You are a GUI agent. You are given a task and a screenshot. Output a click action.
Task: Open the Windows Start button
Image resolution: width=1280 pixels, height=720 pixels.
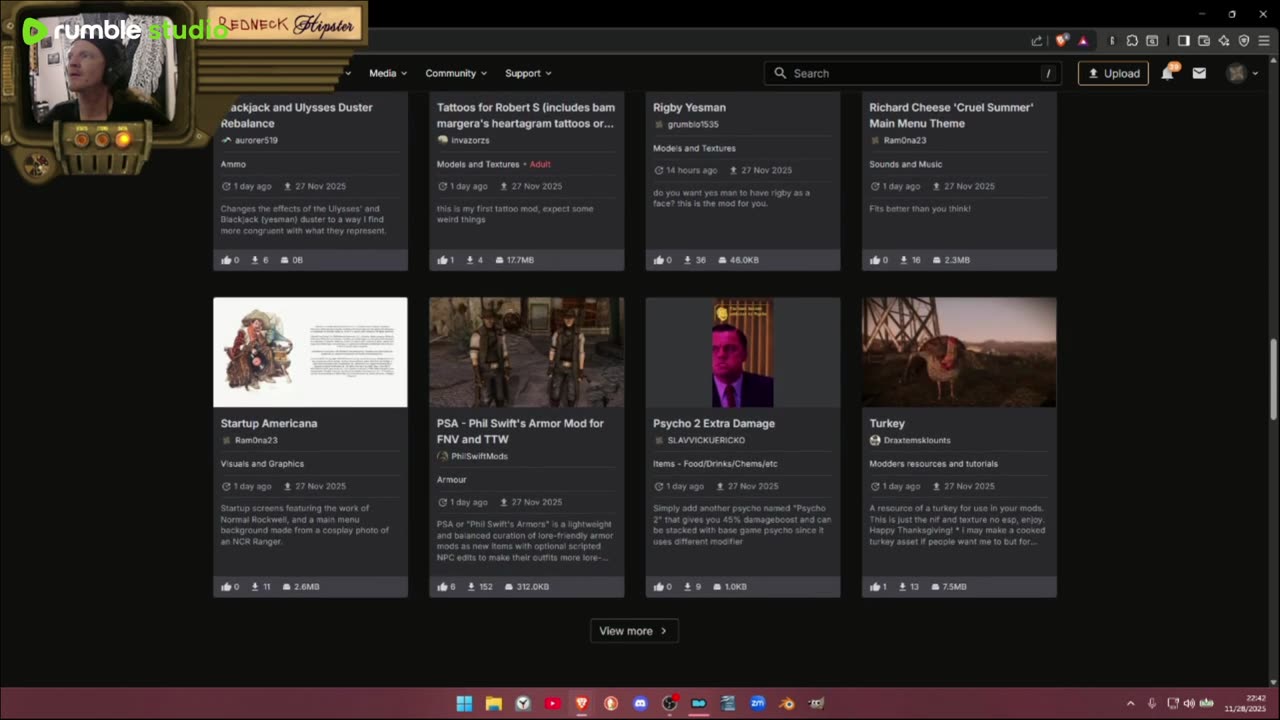tap(464, 703)
